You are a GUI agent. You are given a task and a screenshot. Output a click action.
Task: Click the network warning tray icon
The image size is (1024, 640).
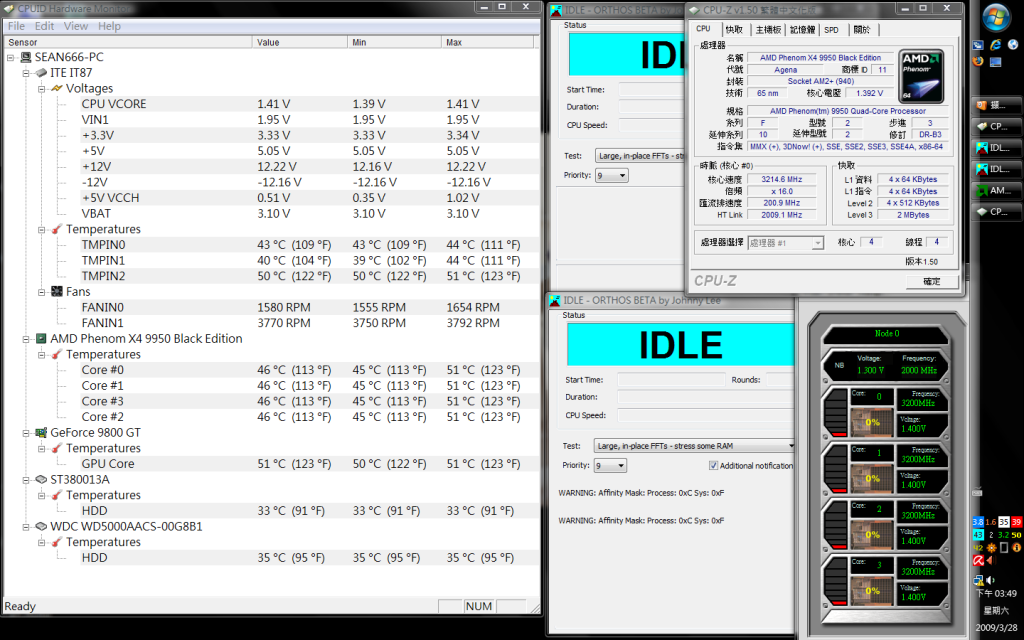coord(978,580)
